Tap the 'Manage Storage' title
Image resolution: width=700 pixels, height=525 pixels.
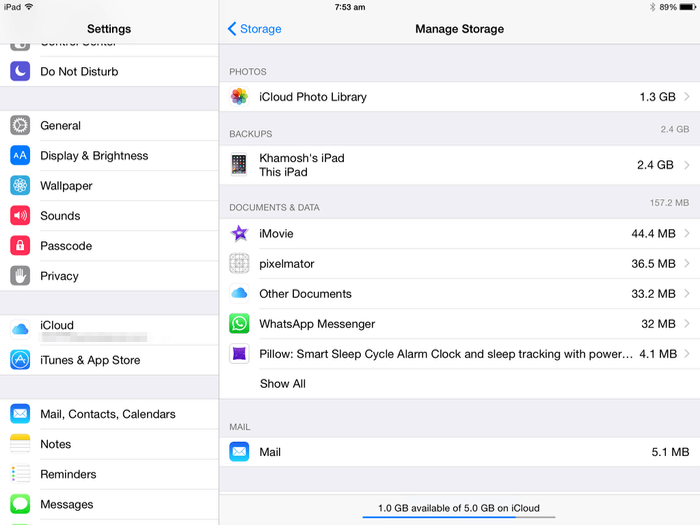pos(459,29)
